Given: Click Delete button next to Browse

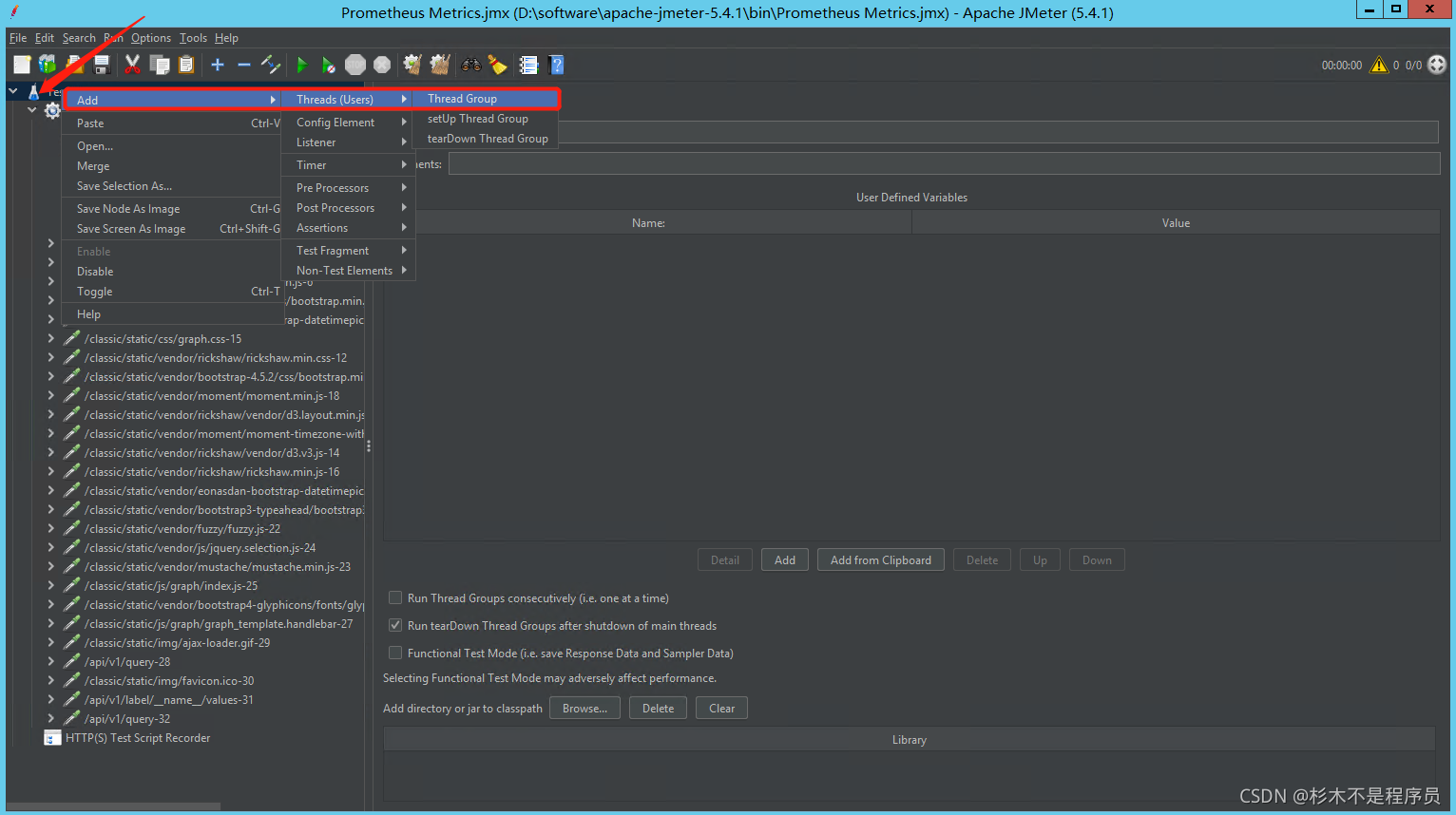Looking at the screenshot, I should point(658,709).
